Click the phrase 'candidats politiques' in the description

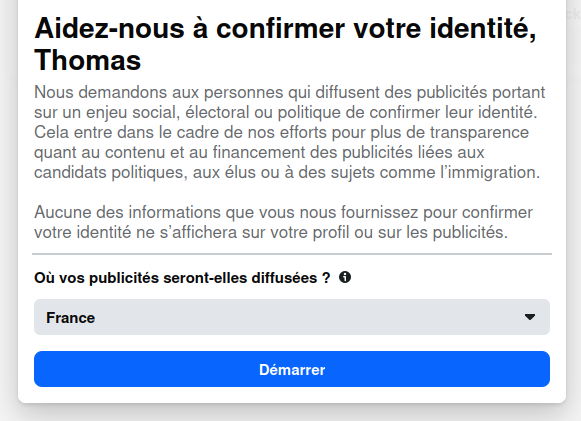coord(110,173)
